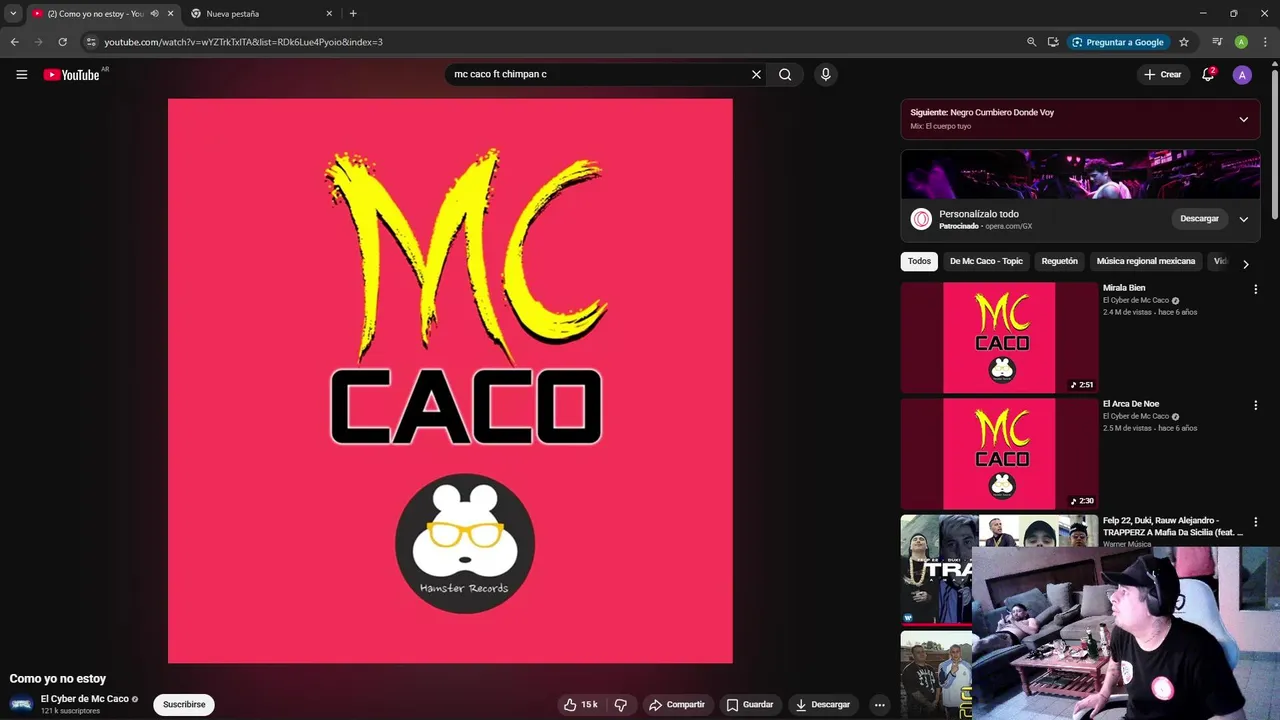The height and width of the screenshot is (720, 1280).
Task: Show more filter chips with arrow
Action: pyautogui.click(x=1245, y=264)
